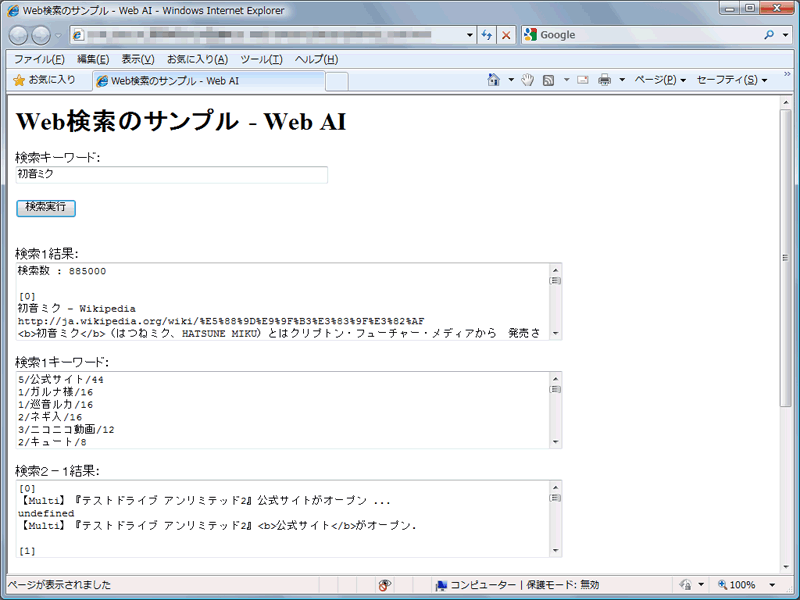Viewport: 800px width, 600px height.
Task: Click the status bar security settings icon
Action: 686,585
